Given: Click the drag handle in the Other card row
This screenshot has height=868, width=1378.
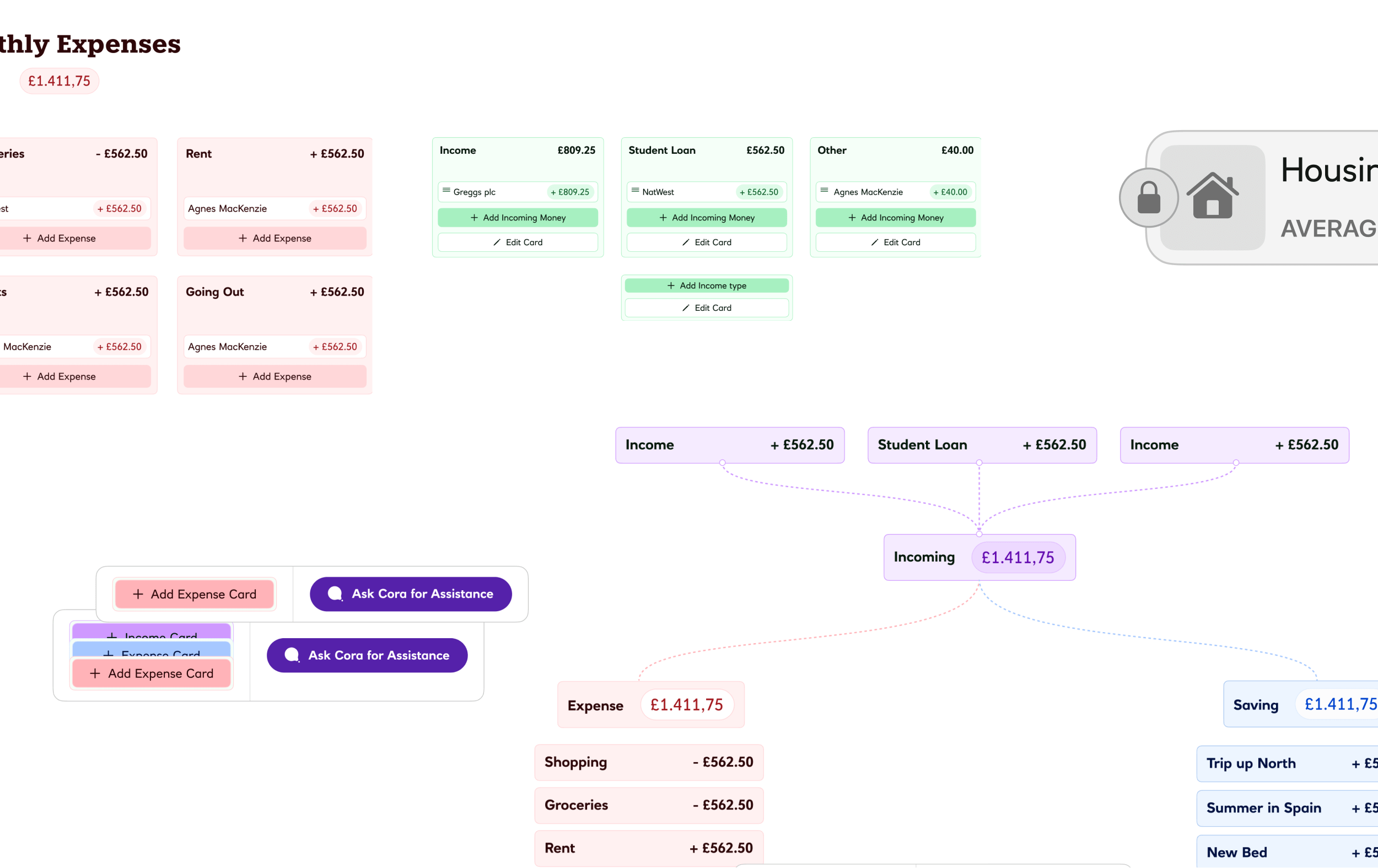Looking at the screenshot, I should click(x=823, y=191).
